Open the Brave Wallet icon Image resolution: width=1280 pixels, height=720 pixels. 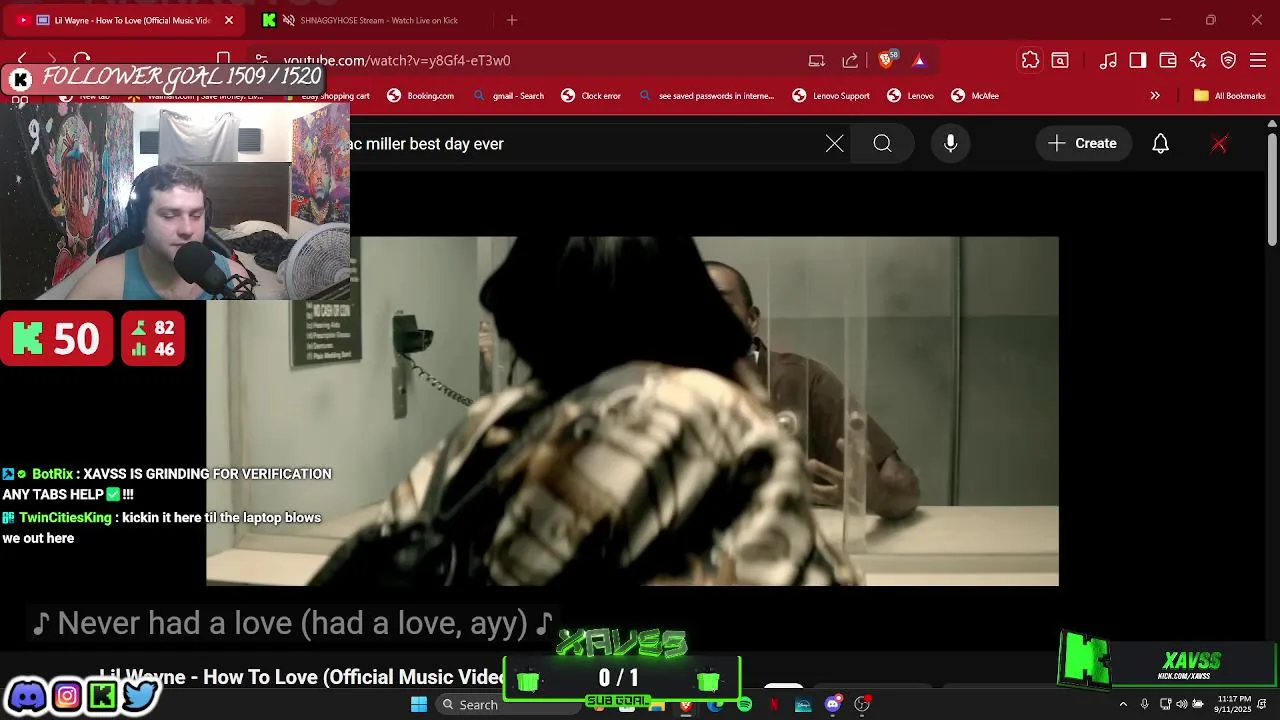point(1168,60)
